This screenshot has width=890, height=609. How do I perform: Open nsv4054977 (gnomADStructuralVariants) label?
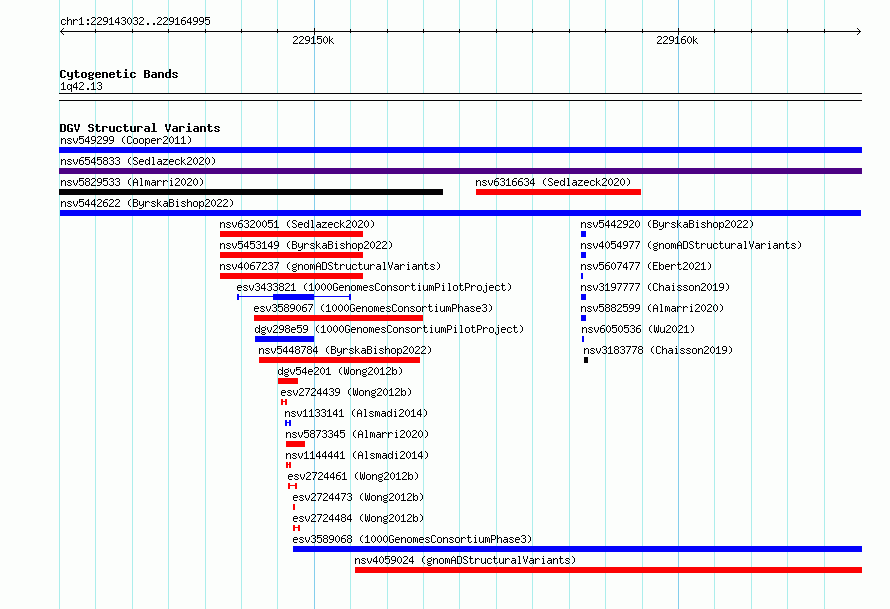click(691, 245)
